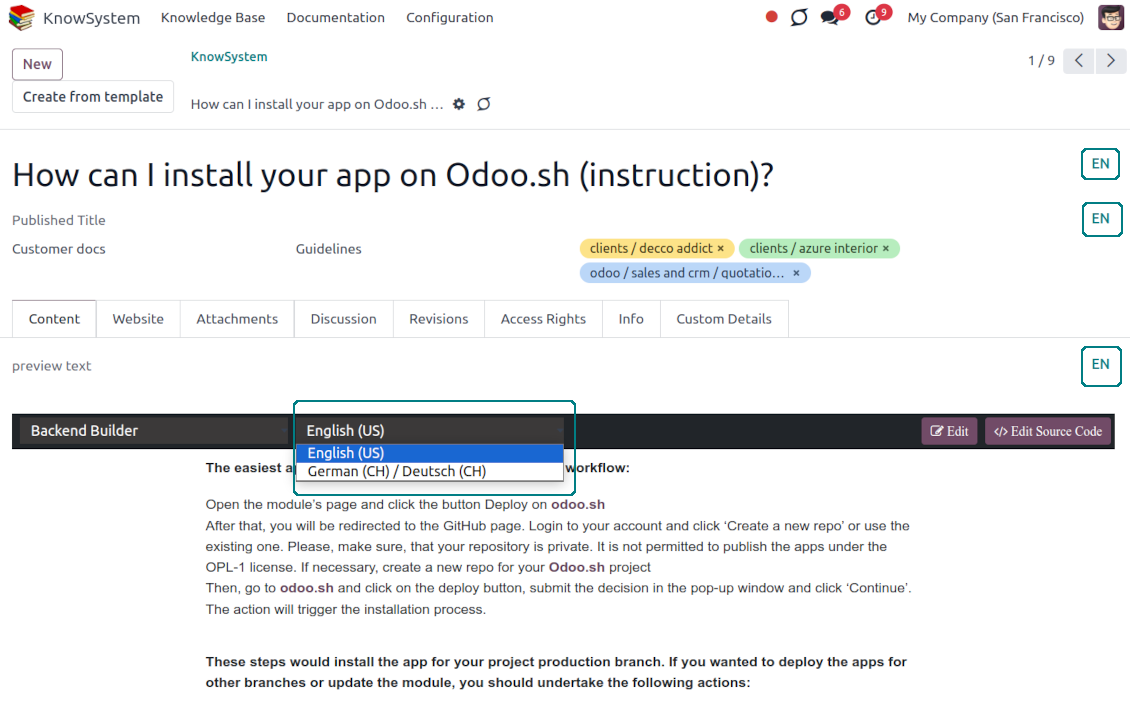Open user avatar menu
Screen dimensions: 1130x707
coord(1110,17)
